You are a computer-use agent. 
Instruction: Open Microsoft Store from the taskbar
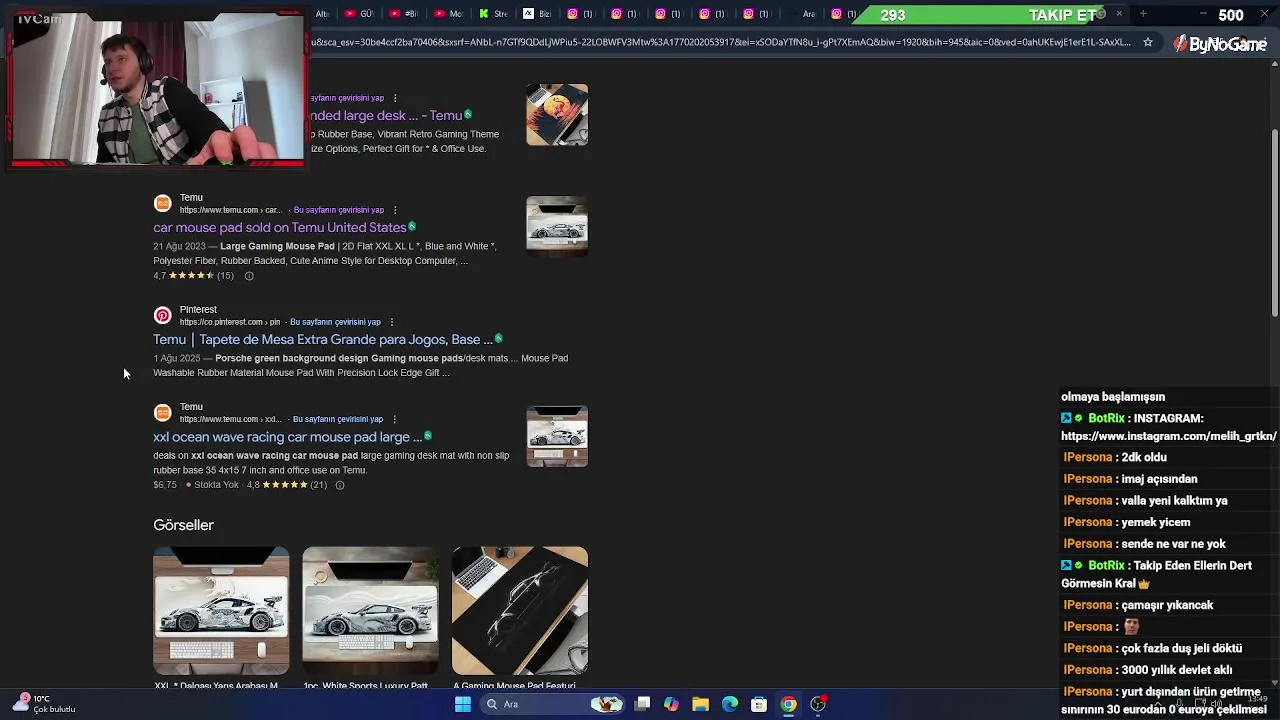click(x=759, y=704)
